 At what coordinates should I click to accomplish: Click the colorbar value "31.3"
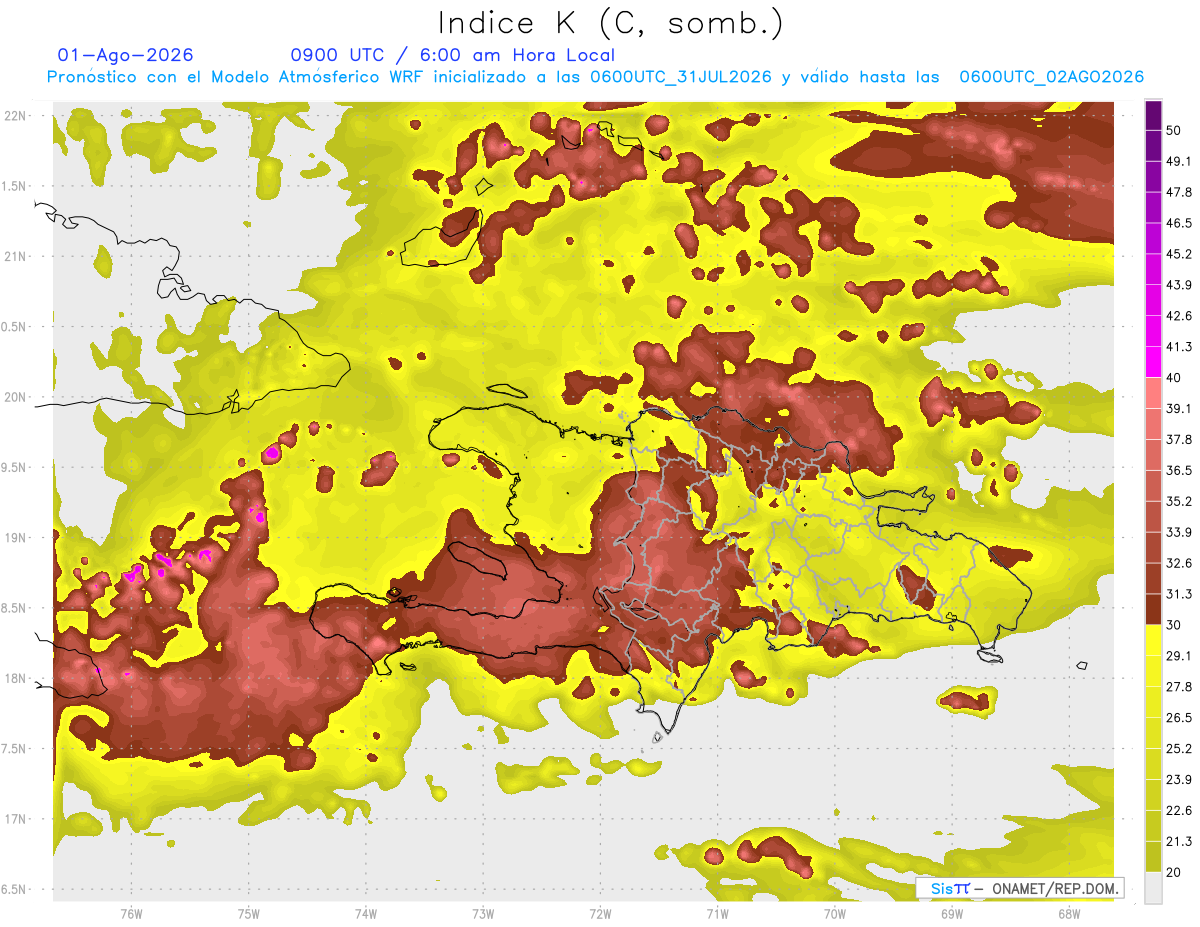click(1179, 594)
